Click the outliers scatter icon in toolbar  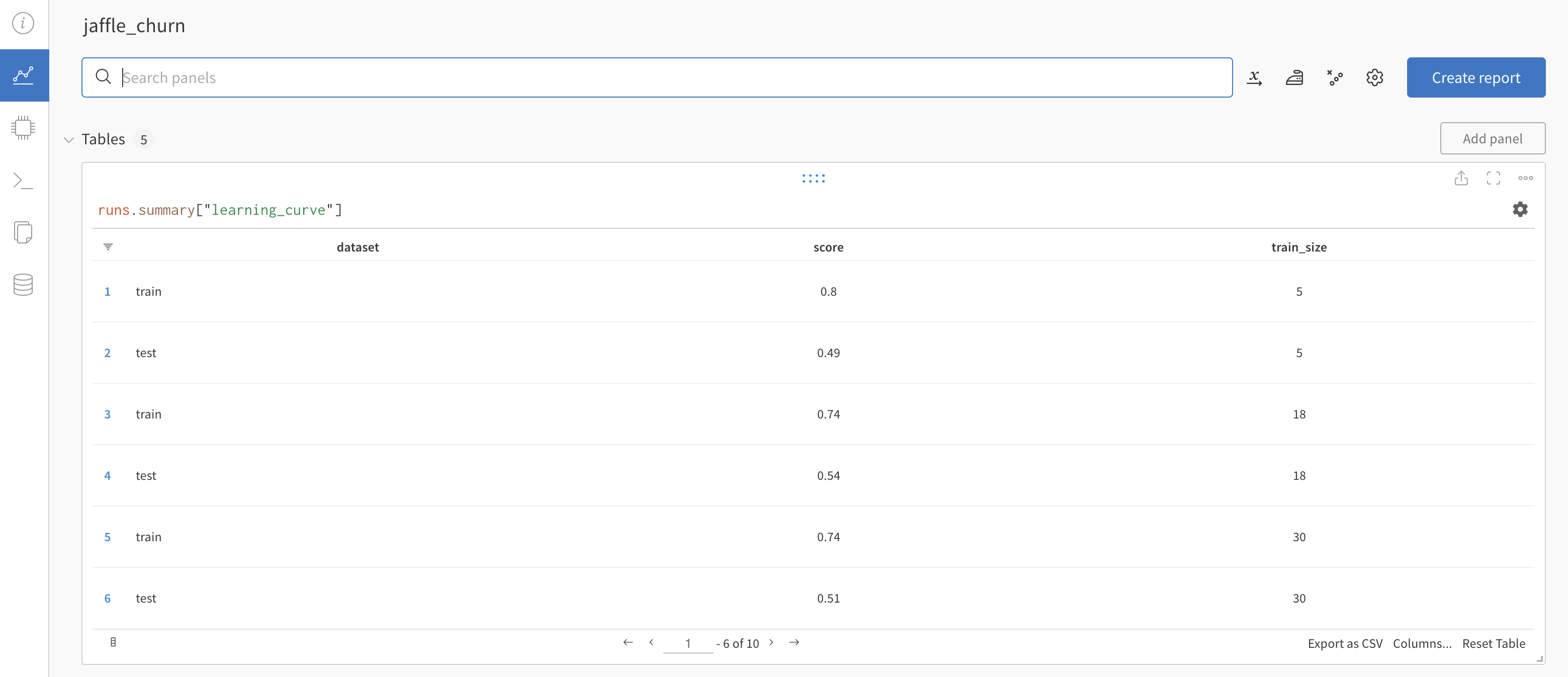[1334, 77]
